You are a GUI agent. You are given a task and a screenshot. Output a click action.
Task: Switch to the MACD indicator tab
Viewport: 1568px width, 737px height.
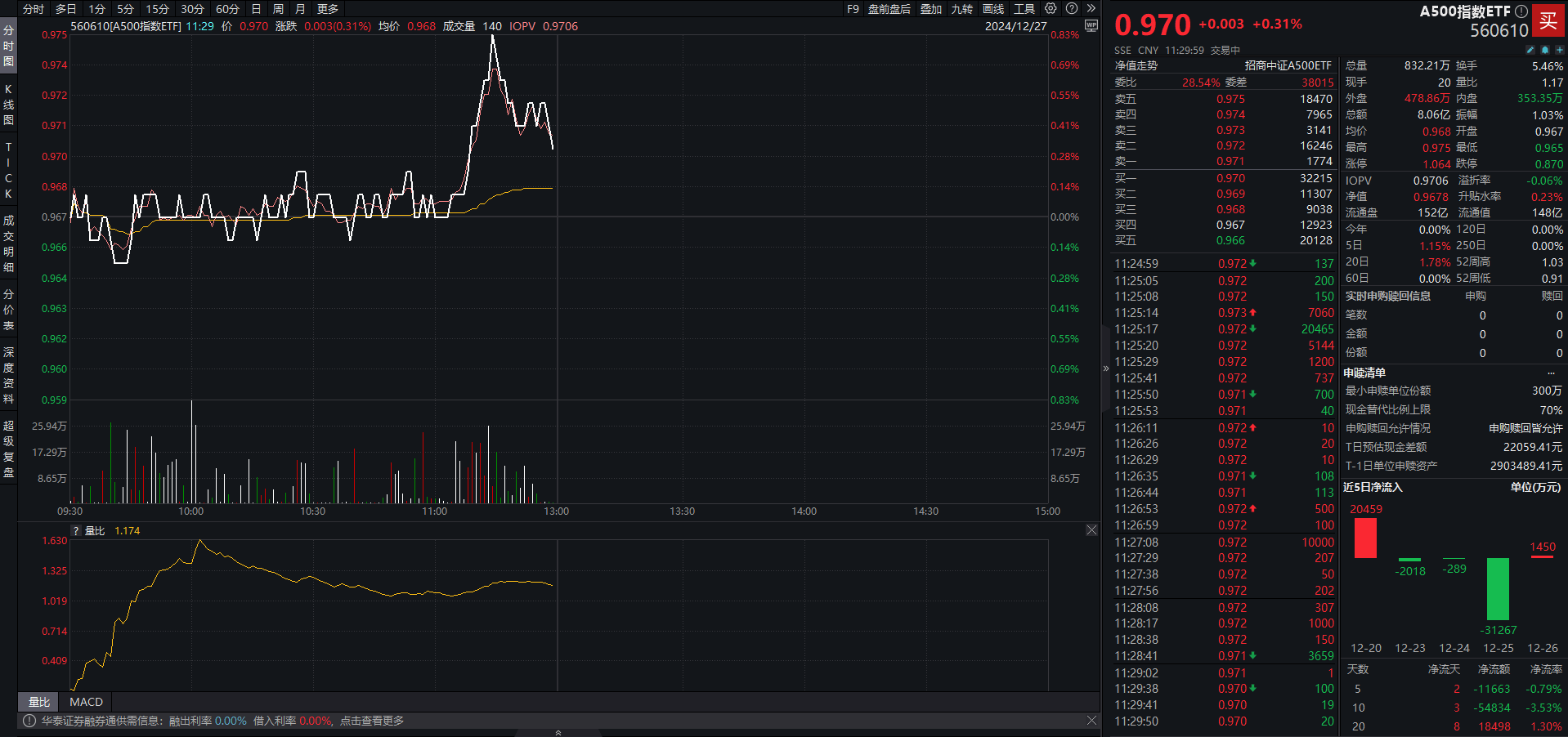click(86, 702)
